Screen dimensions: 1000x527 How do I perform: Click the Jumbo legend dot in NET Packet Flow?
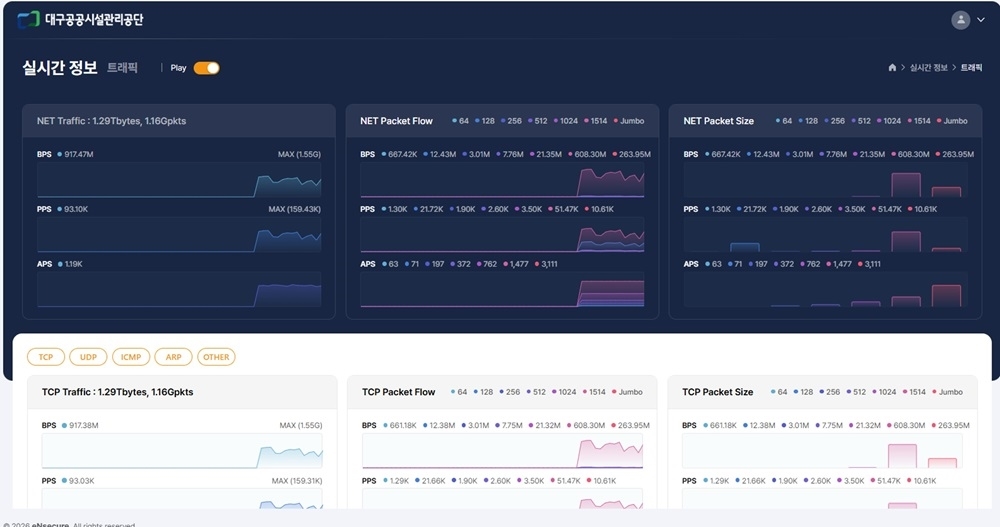coord(615,121)
